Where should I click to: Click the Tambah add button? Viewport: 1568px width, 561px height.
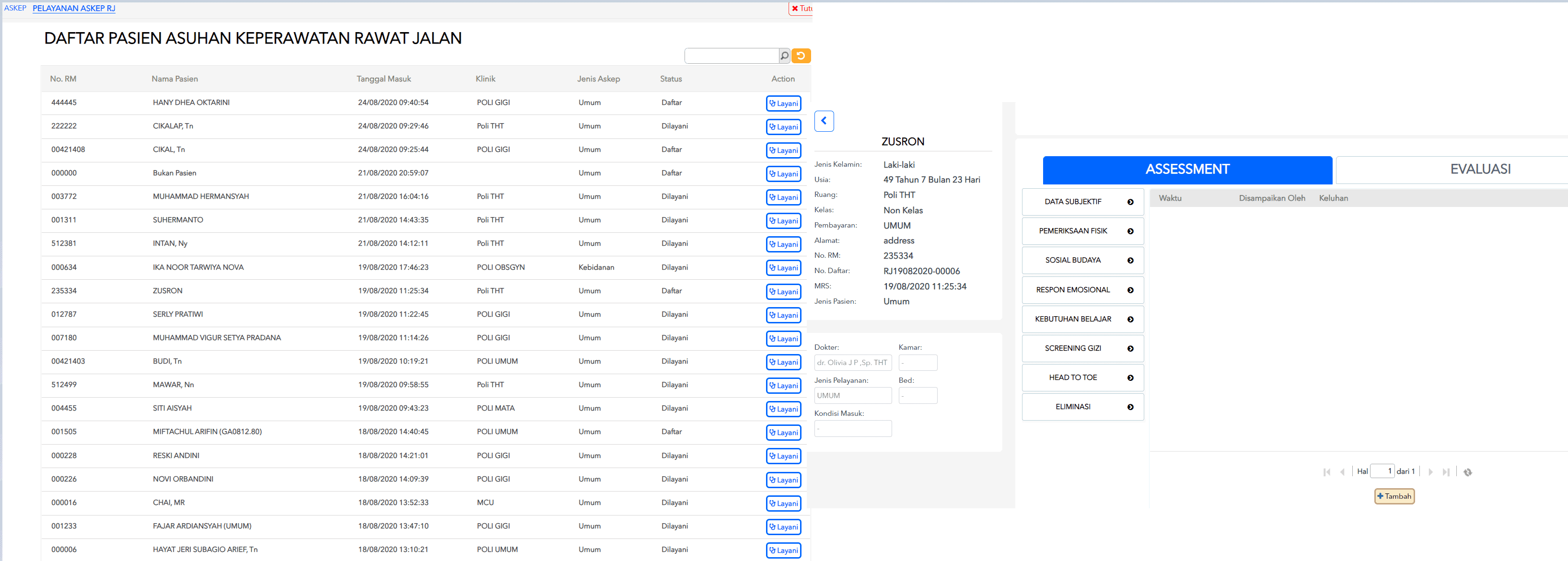tap(1394, 496)
